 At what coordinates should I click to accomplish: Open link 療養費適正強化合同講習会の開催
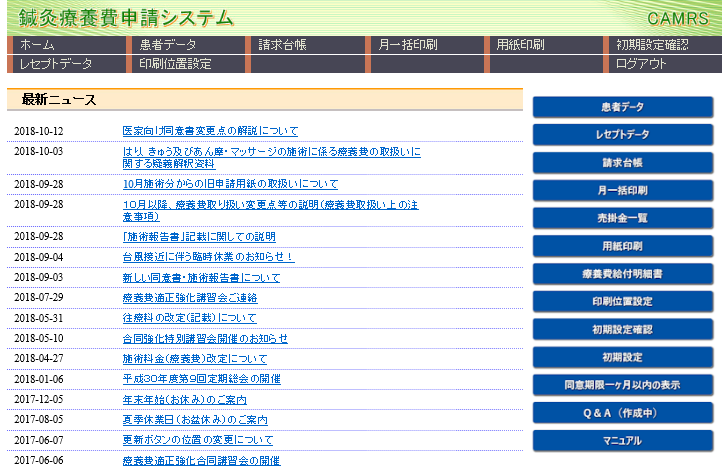[202, 460]
